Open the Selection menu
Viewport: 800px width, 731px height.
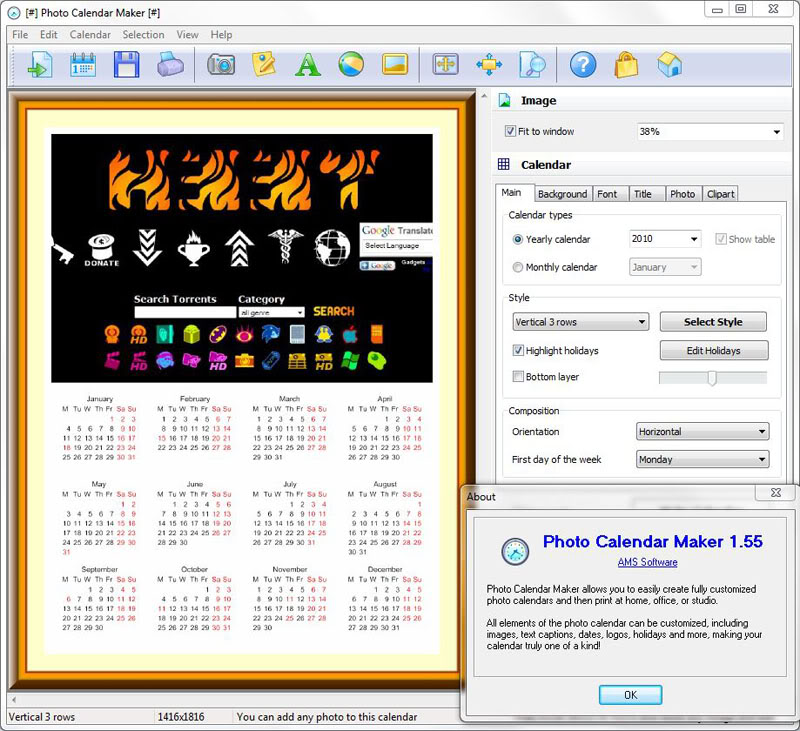point(143,35)
